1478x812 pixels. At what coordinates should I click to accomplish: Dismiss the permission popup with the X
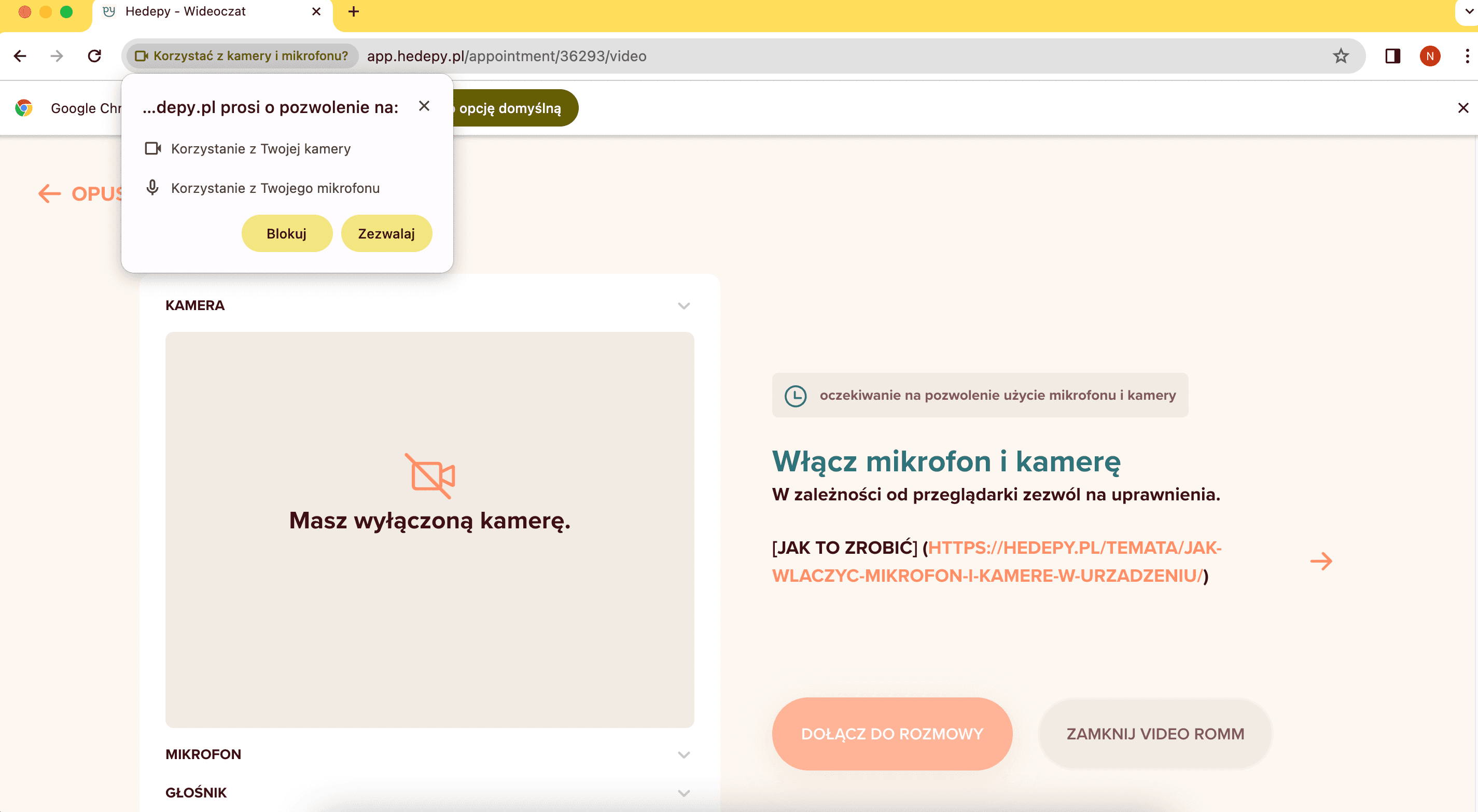[x=425, y=106]
